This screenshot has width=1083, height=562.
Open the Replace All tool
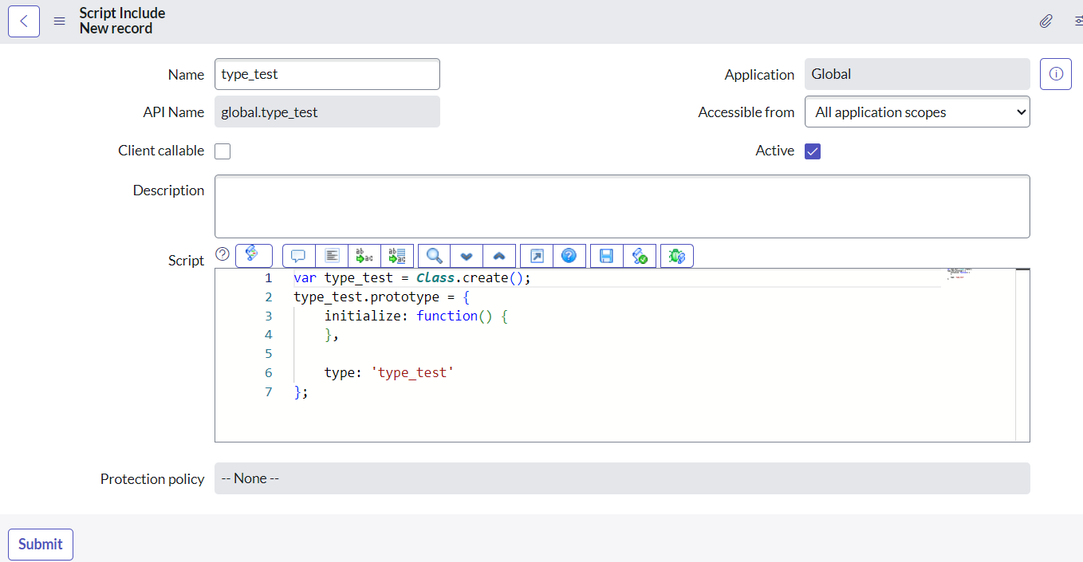[397, 256]
